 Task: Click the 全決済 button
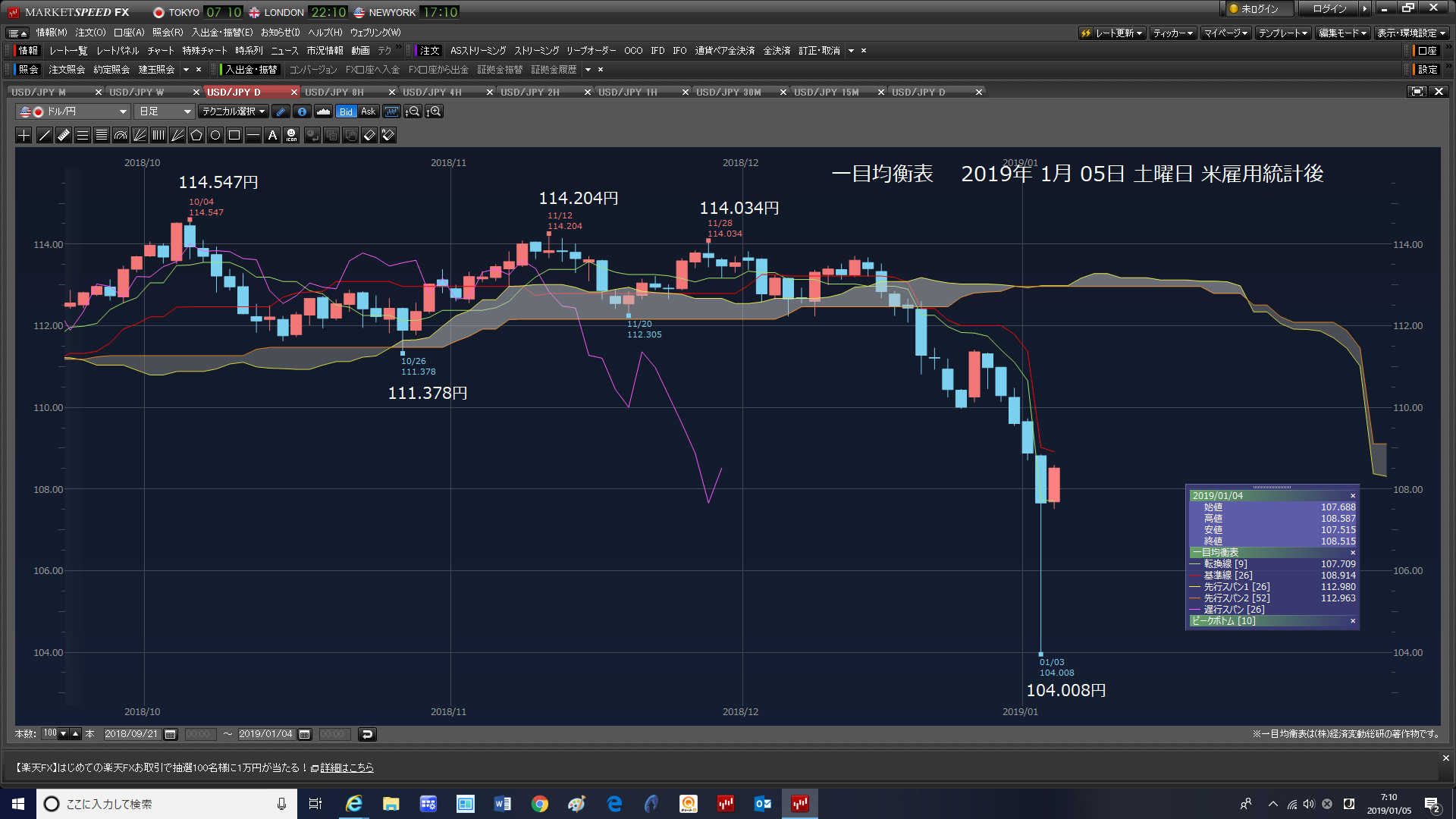coord(777,51)
